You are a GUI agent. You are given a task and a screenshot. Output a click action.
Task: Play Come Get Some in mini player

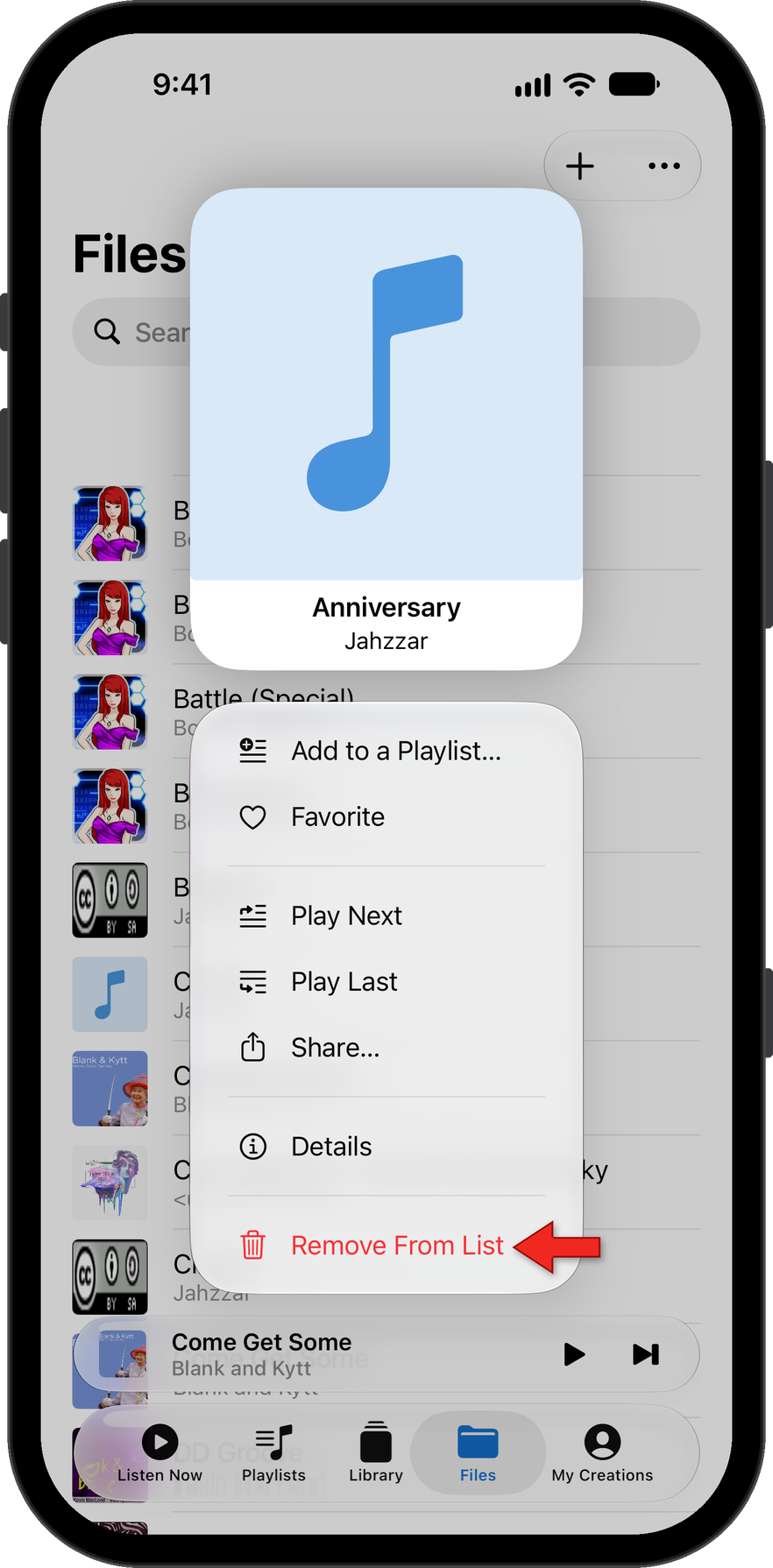[574, 1354]
